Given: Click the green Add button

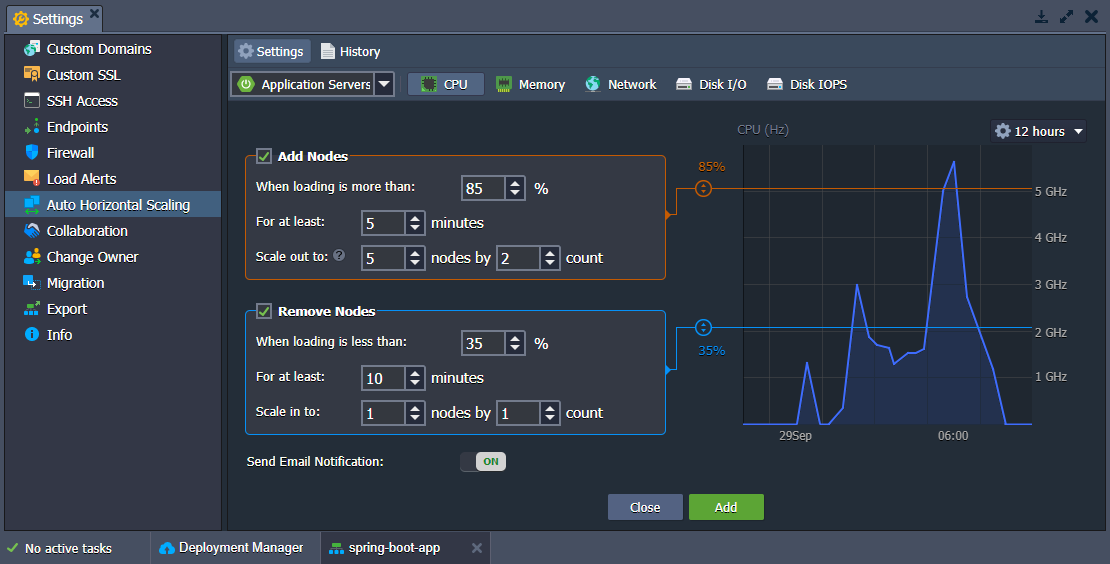Looking at the screenshot, I should tap(726, 507).
